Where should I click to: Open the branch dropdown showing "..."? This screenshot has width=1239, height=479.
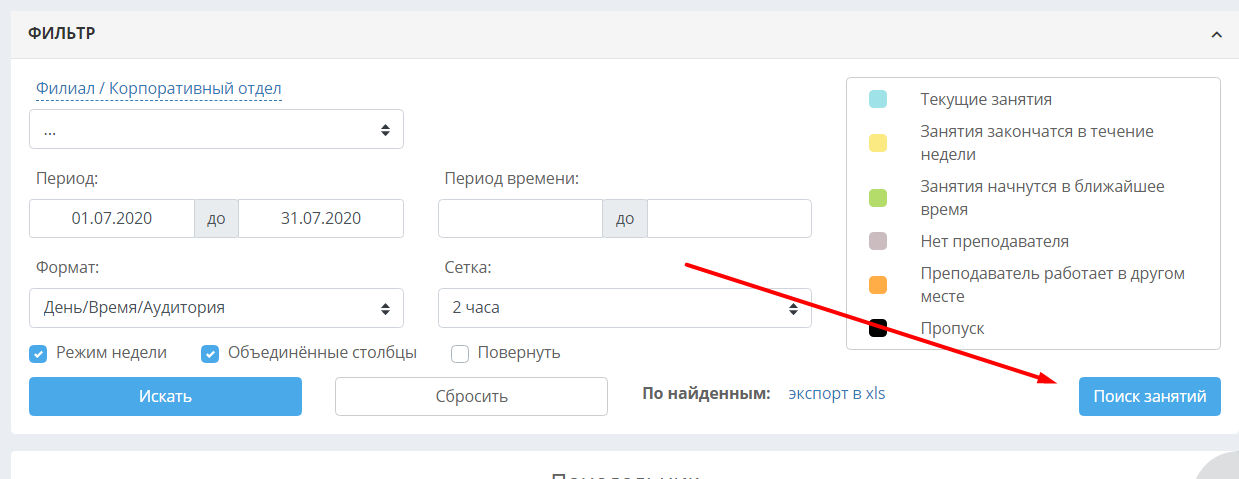click(216, 129)
